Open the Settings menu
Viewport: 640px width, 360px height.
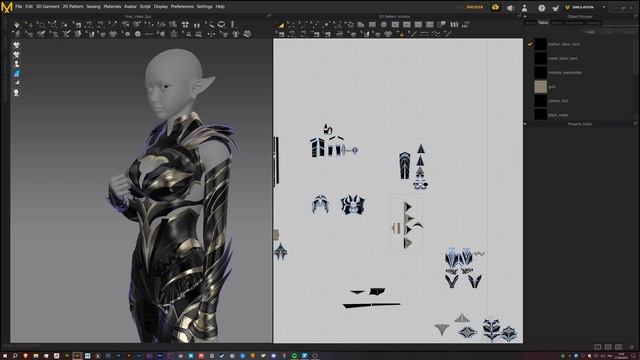click(204, 7)
